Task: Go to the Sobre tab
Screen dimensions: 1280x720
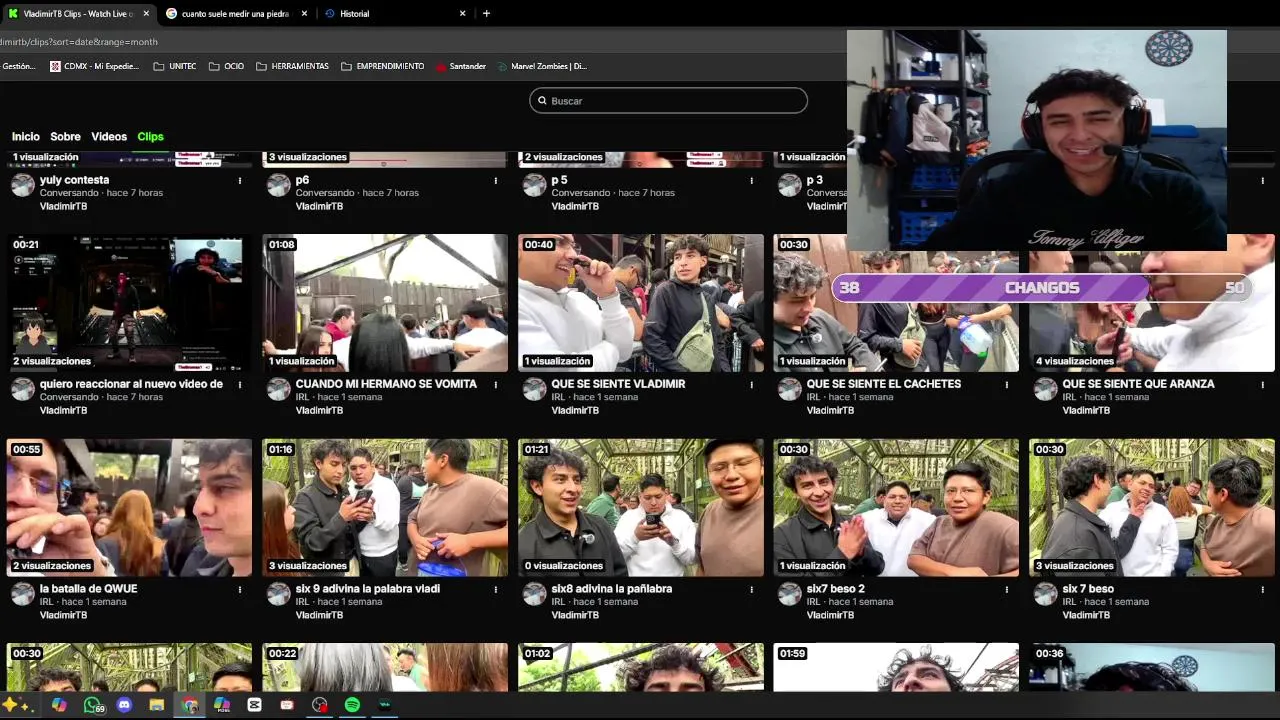Action: click(x=65, y=137)
